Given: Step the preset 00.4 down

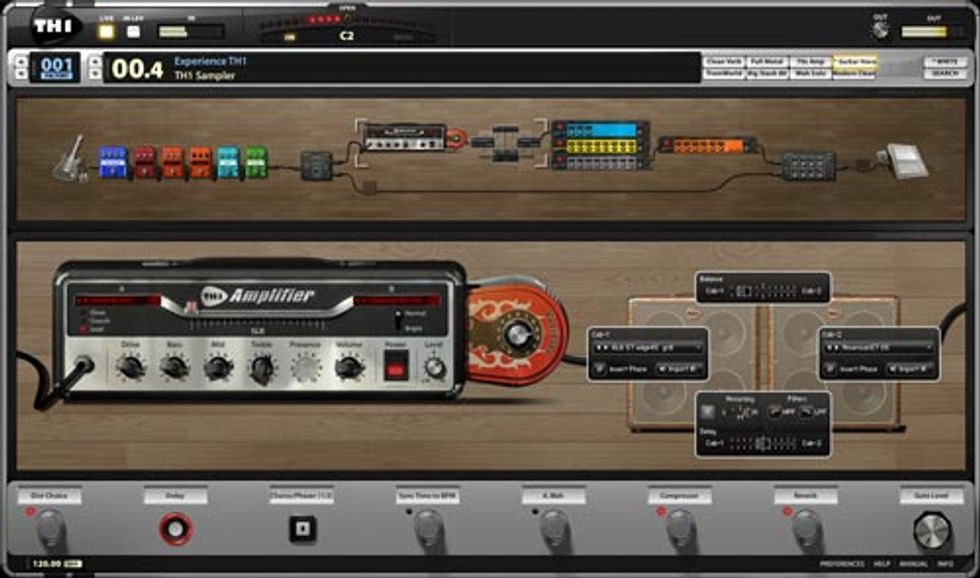Looking at the screenshot, I should click(x=95, y=74).
